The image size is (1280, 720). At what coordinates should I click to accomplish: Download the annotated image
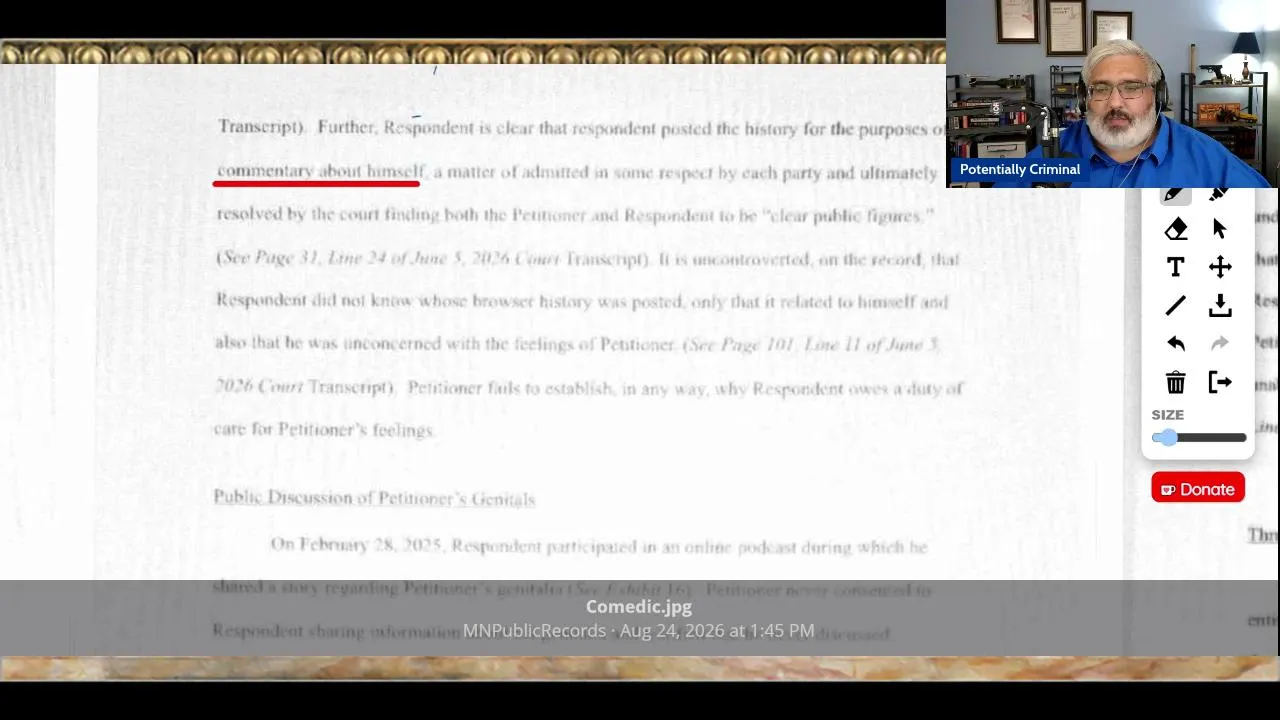[1220, 305]
